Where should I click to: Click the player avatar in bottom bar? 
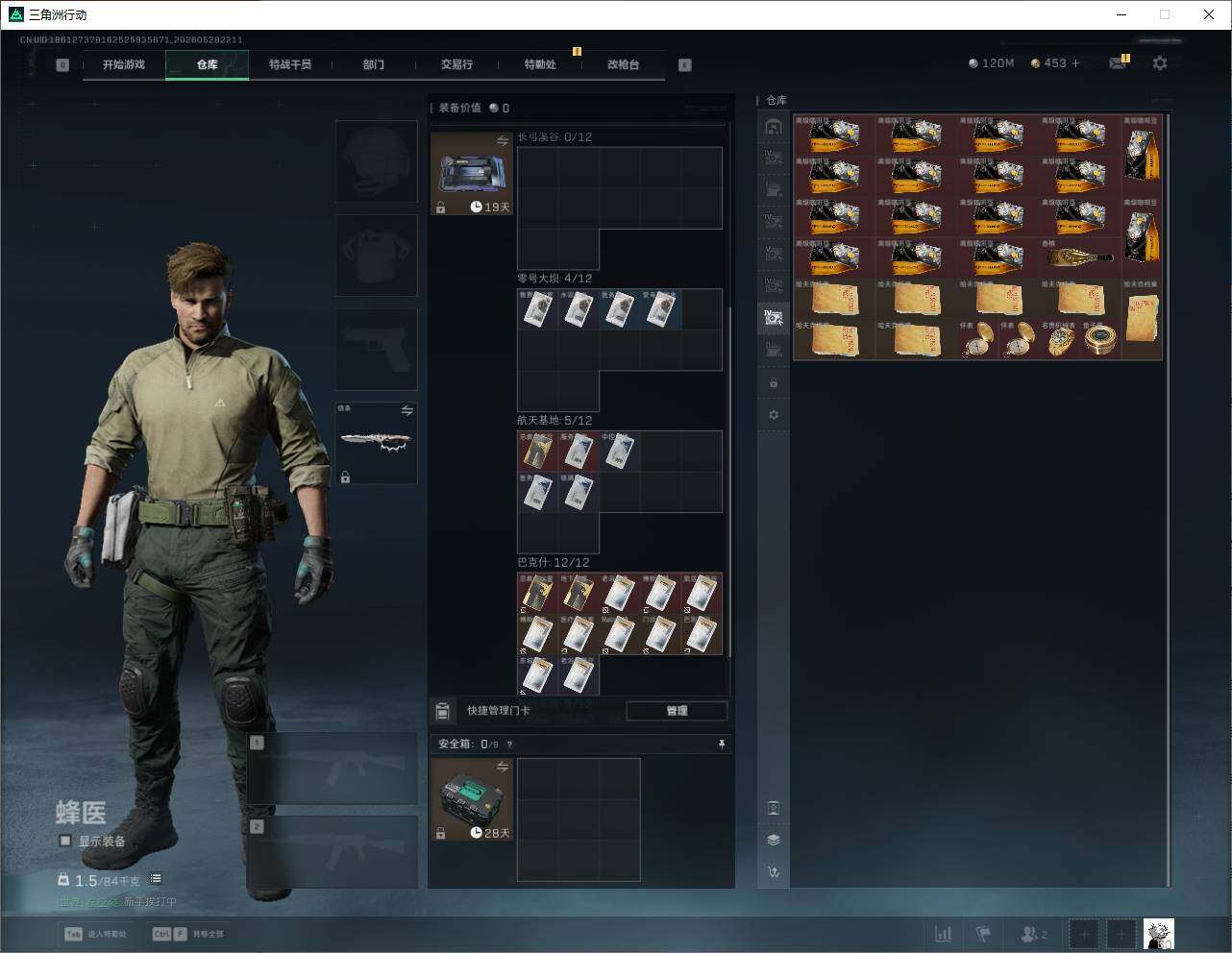pyautogui.click(x=1159, y=934)
